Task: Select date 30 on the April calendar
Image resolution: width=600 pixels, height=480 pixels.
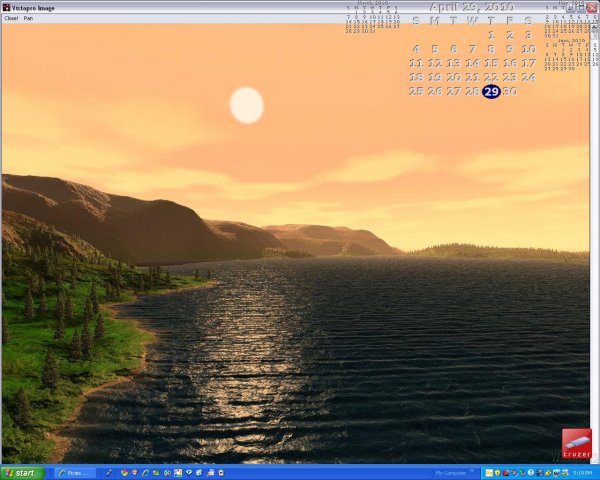Action: pyautogui.click(x=510, y=92)
